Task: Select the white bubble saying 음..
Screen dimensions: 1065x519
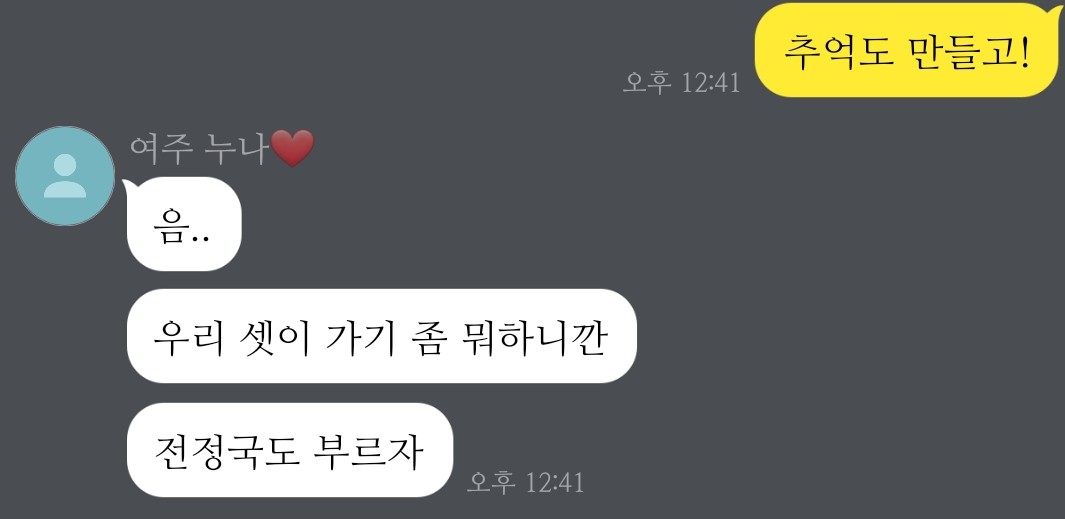Action: (x=184, y=224)
